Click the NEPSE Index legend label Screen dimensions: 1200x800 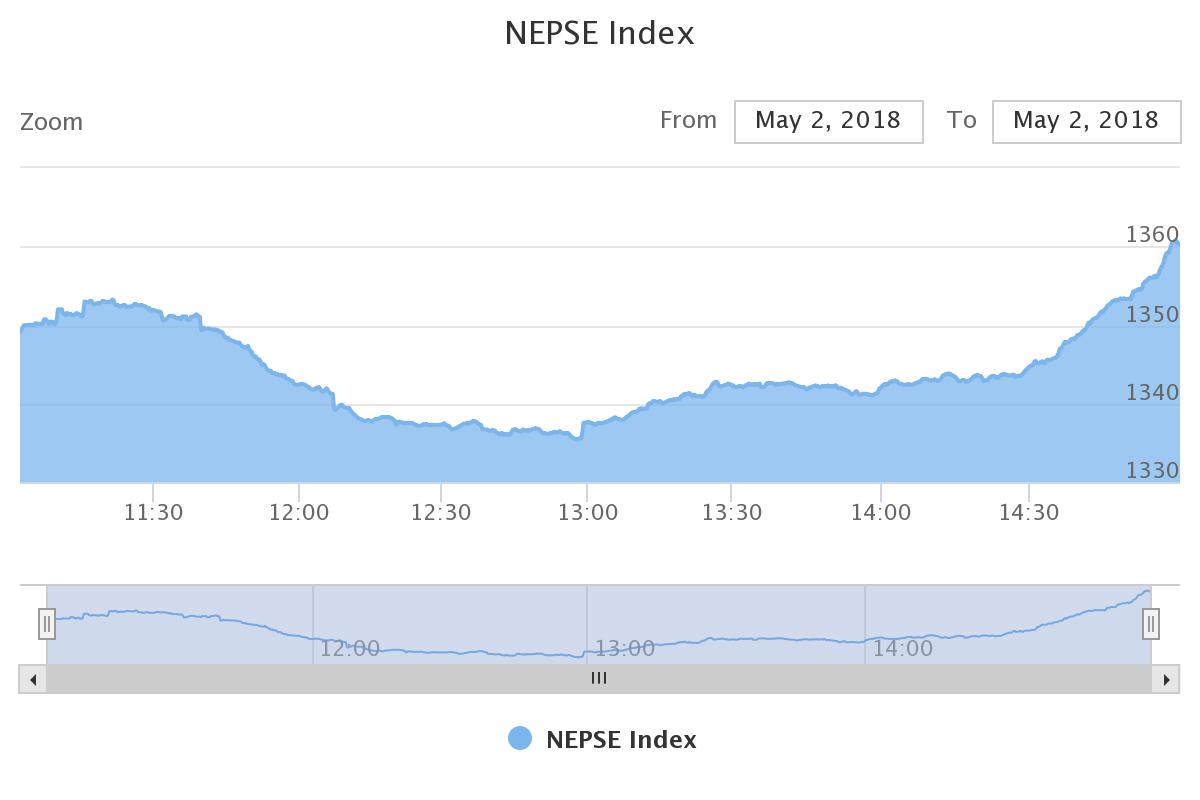click(621, 740)
